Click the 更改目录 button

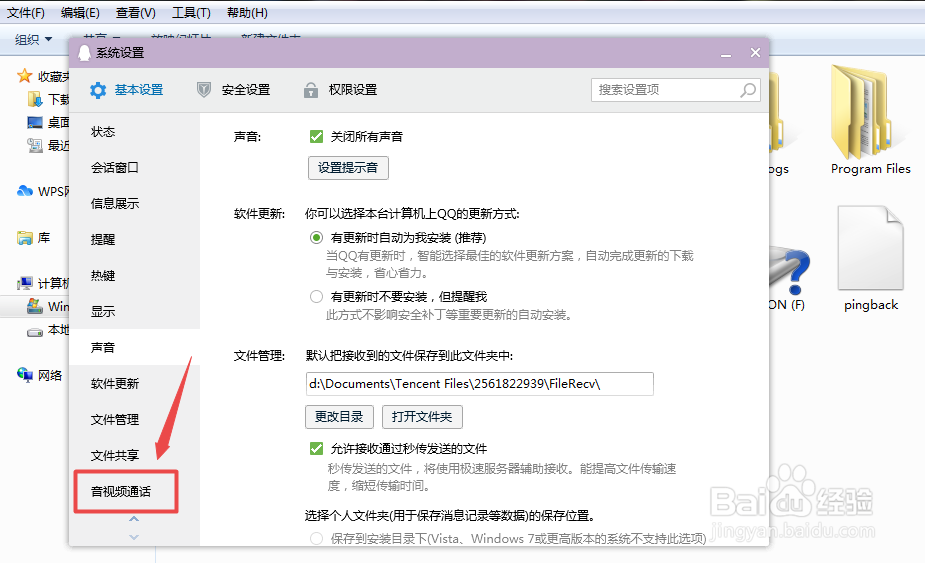(339, 417)
